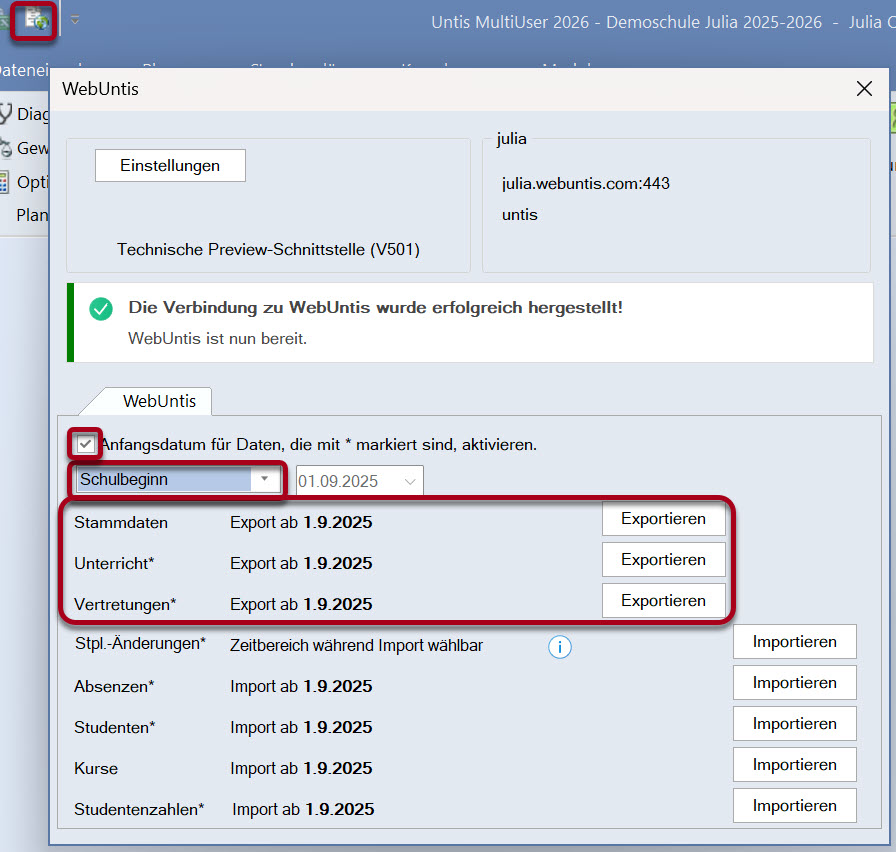Click the Einstellungen button
The image size is (896, 852).
pos(169,164)
